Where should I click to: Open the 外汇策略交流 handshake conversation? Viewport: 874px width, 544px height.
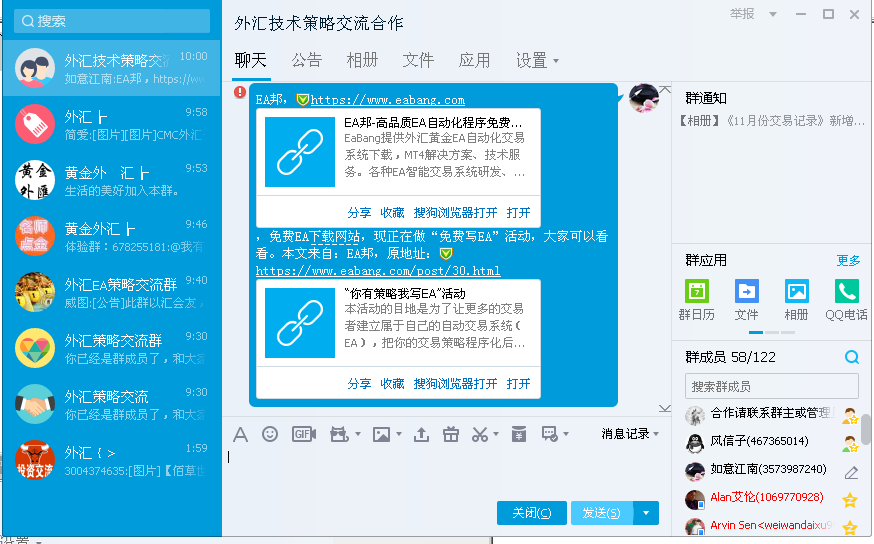tap(111, 405)
